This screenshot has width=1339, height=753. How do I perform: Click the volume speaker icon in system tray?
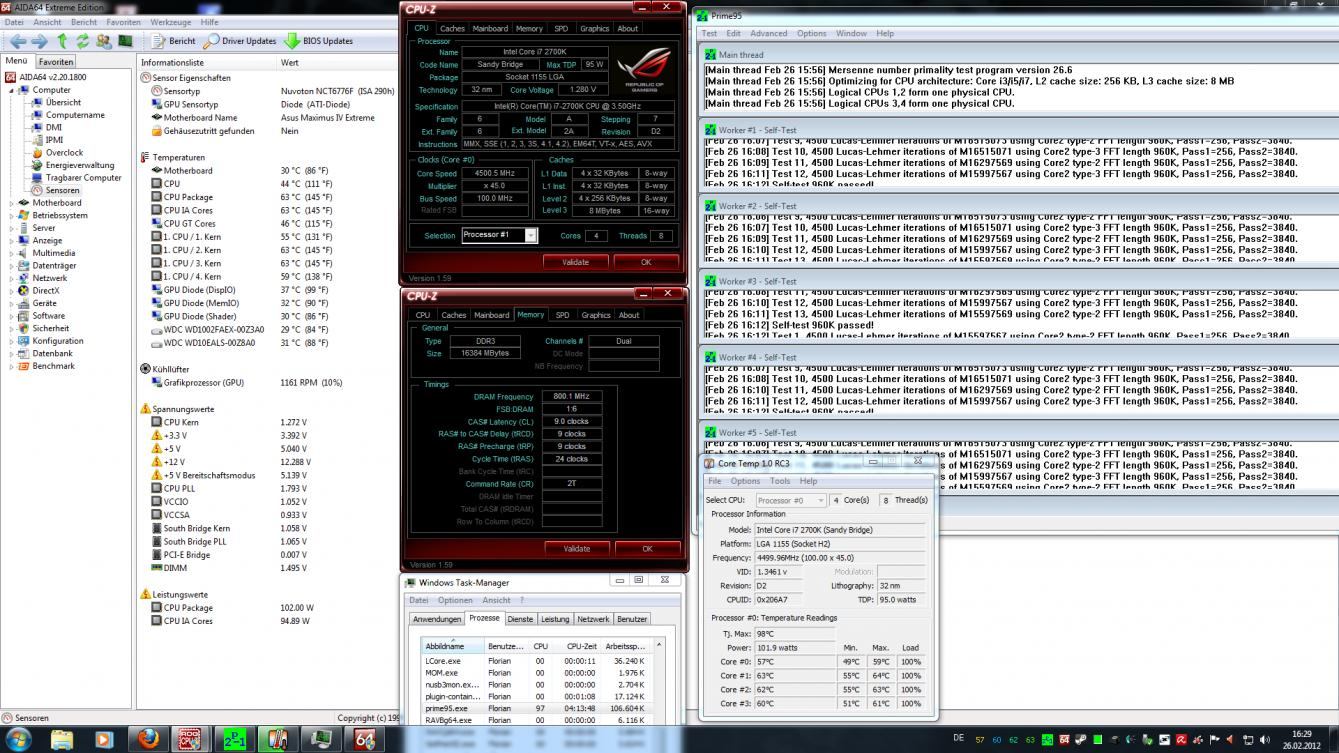[1265, 740]
